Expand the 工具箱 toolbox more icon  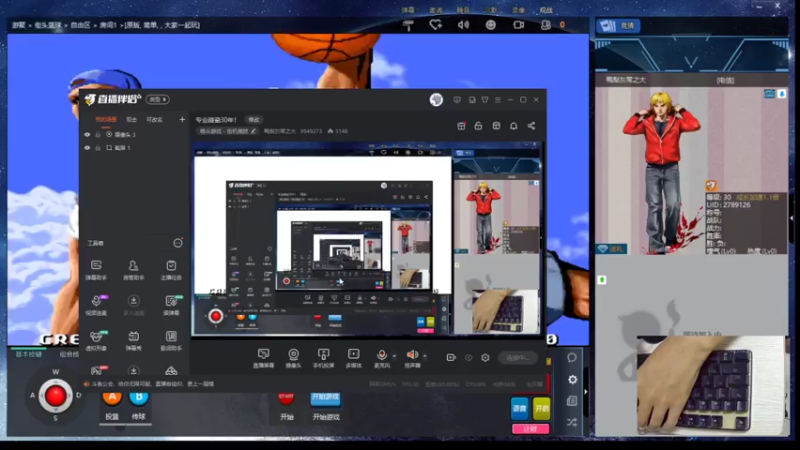[x=178, y=243]
